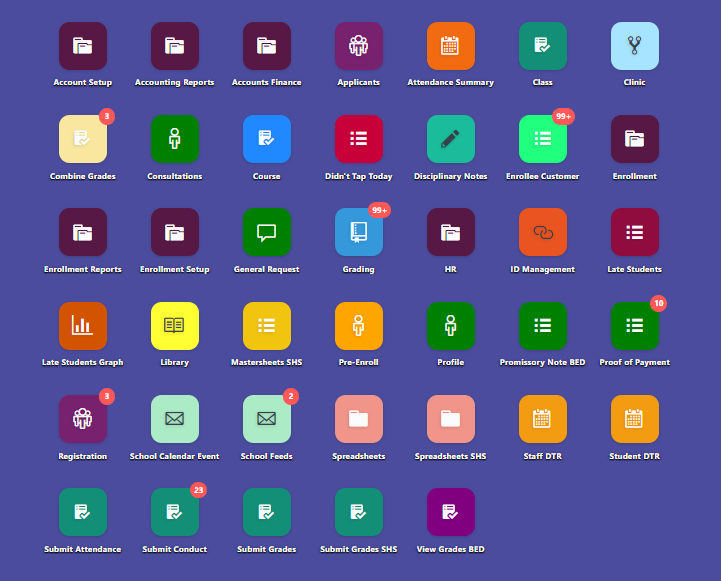Open the ID Management link icon
Viewport: 721px width, 581px height.
pos(543,232)
